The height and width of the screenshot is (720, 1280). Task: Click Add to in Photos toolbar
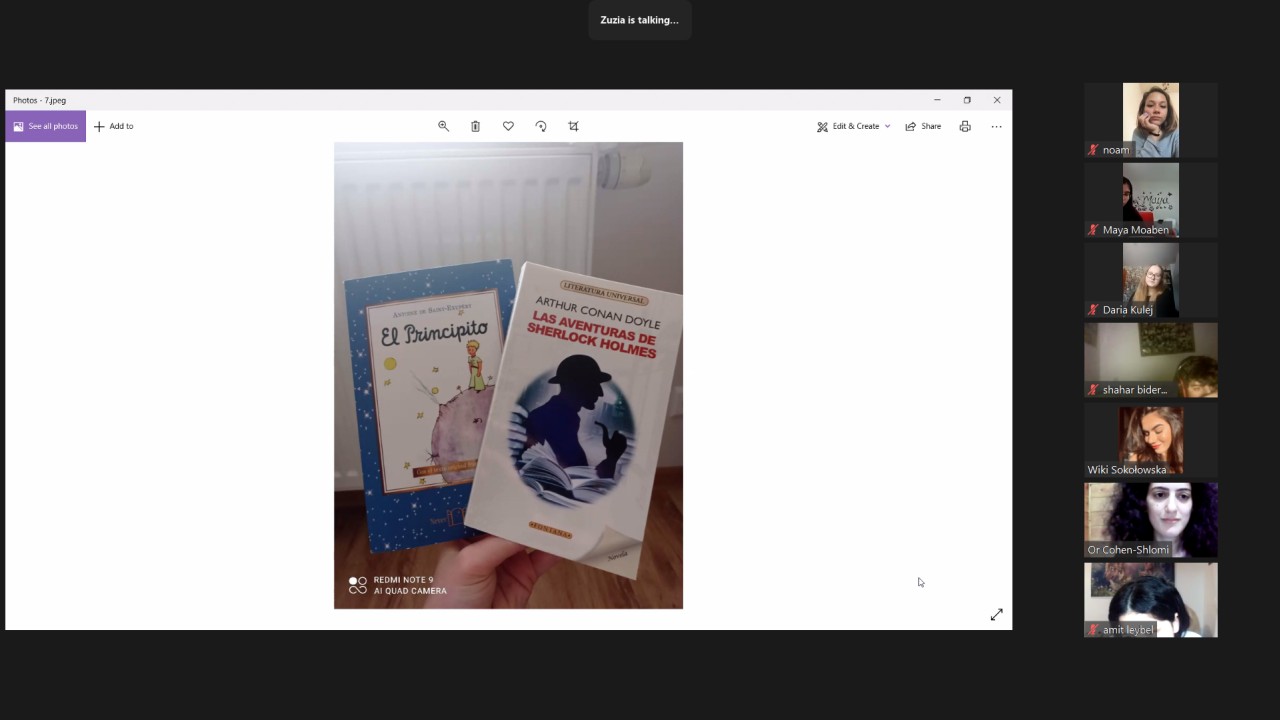click(113, 126)
